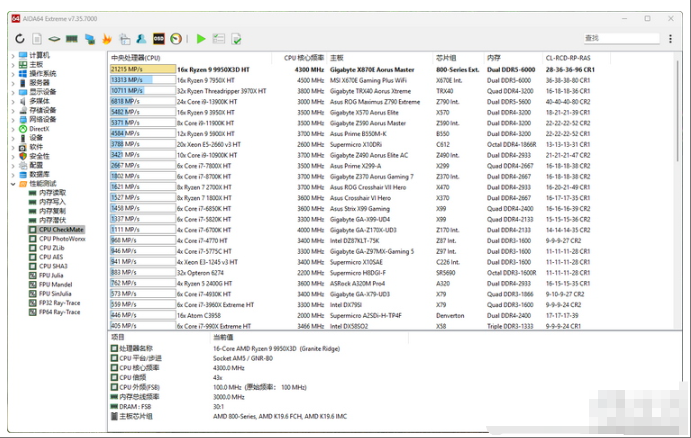The image size is (691, 438).
Task: Expand the 主板 tree node
Action: coord(13,65)
